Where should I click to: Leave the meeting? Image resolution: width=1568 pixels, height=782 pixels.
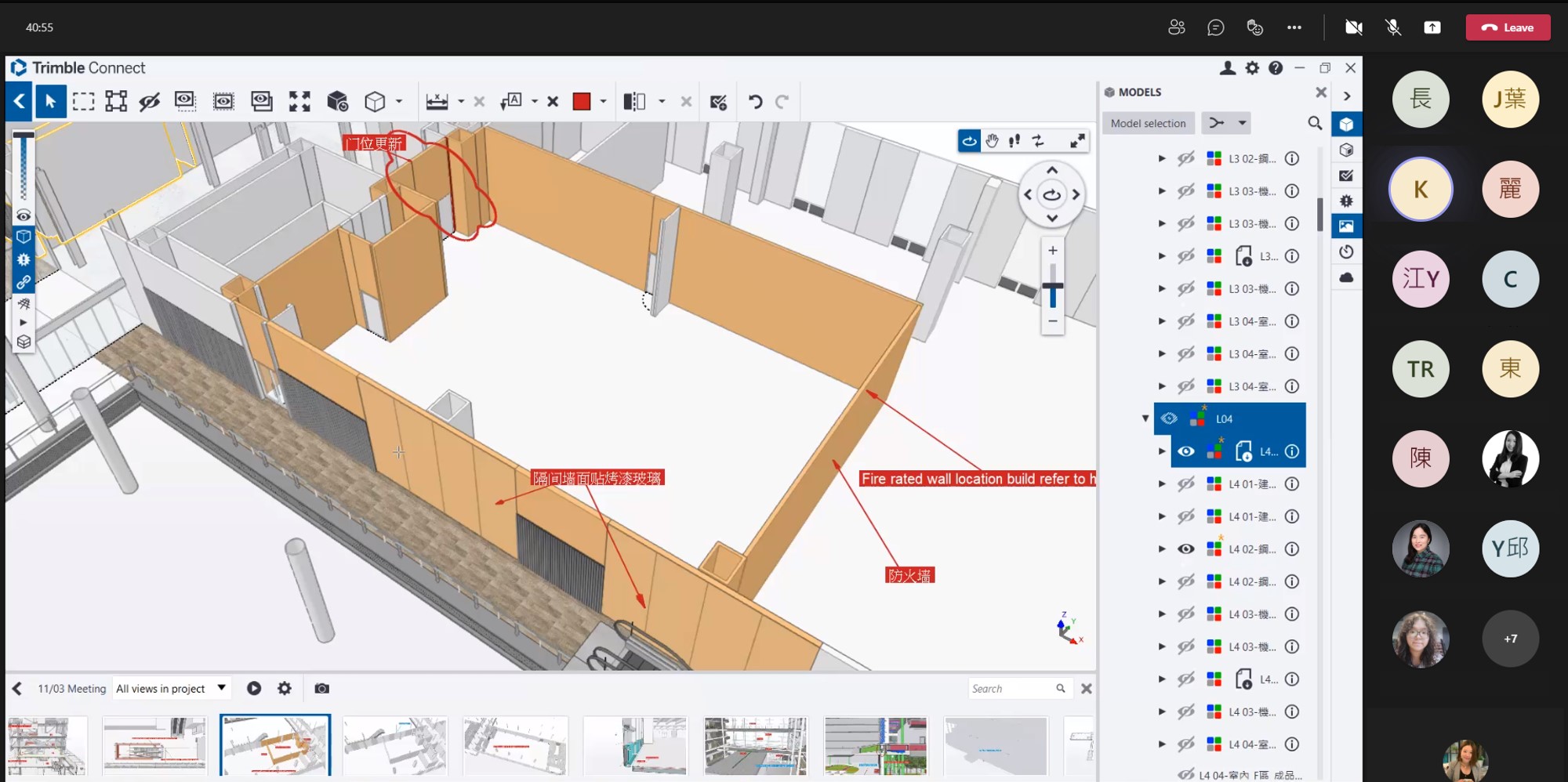tap(1508, 27)
